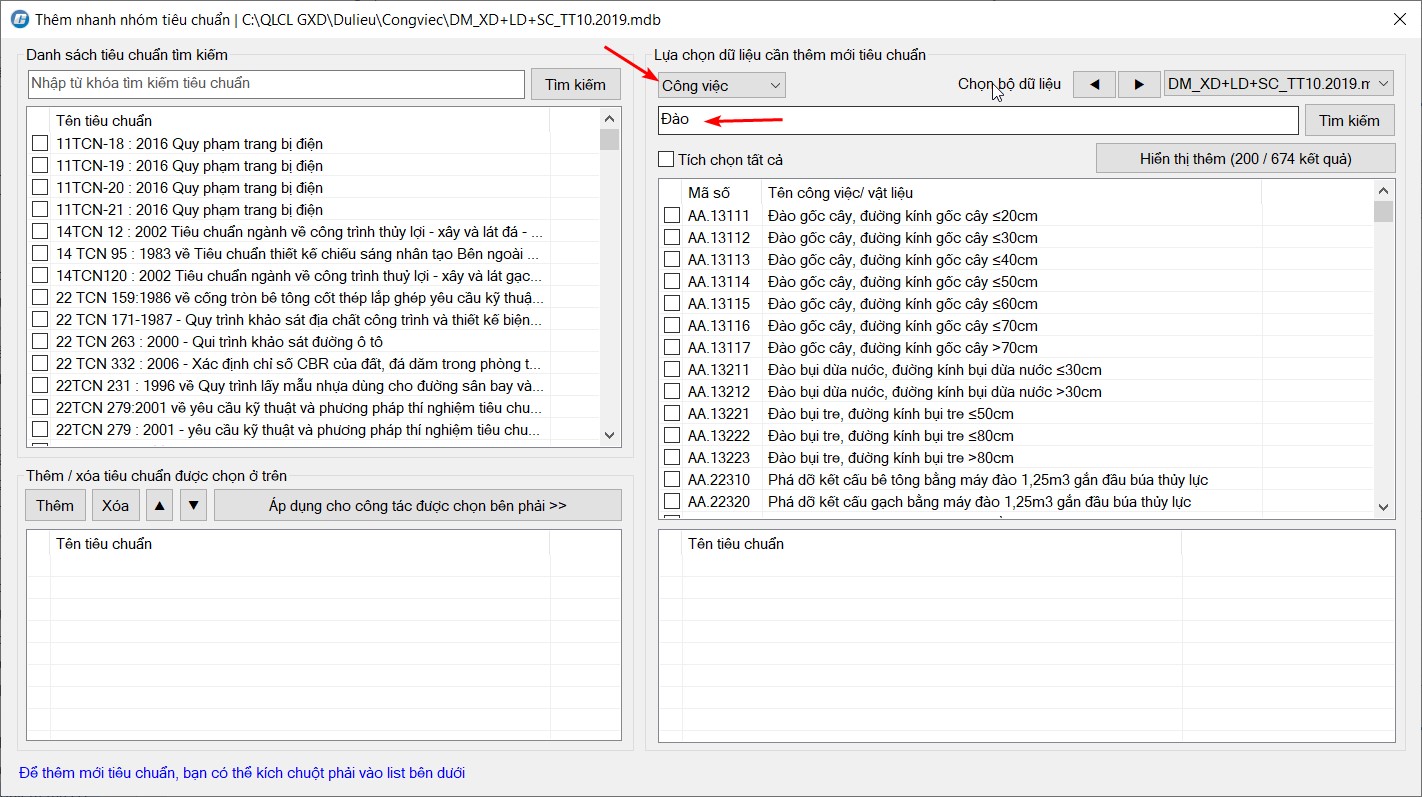1422x797 pixels.
Task: Open the 'Công việc' data type dropdown
Action: pyautogui.click(x=721, y=86)
